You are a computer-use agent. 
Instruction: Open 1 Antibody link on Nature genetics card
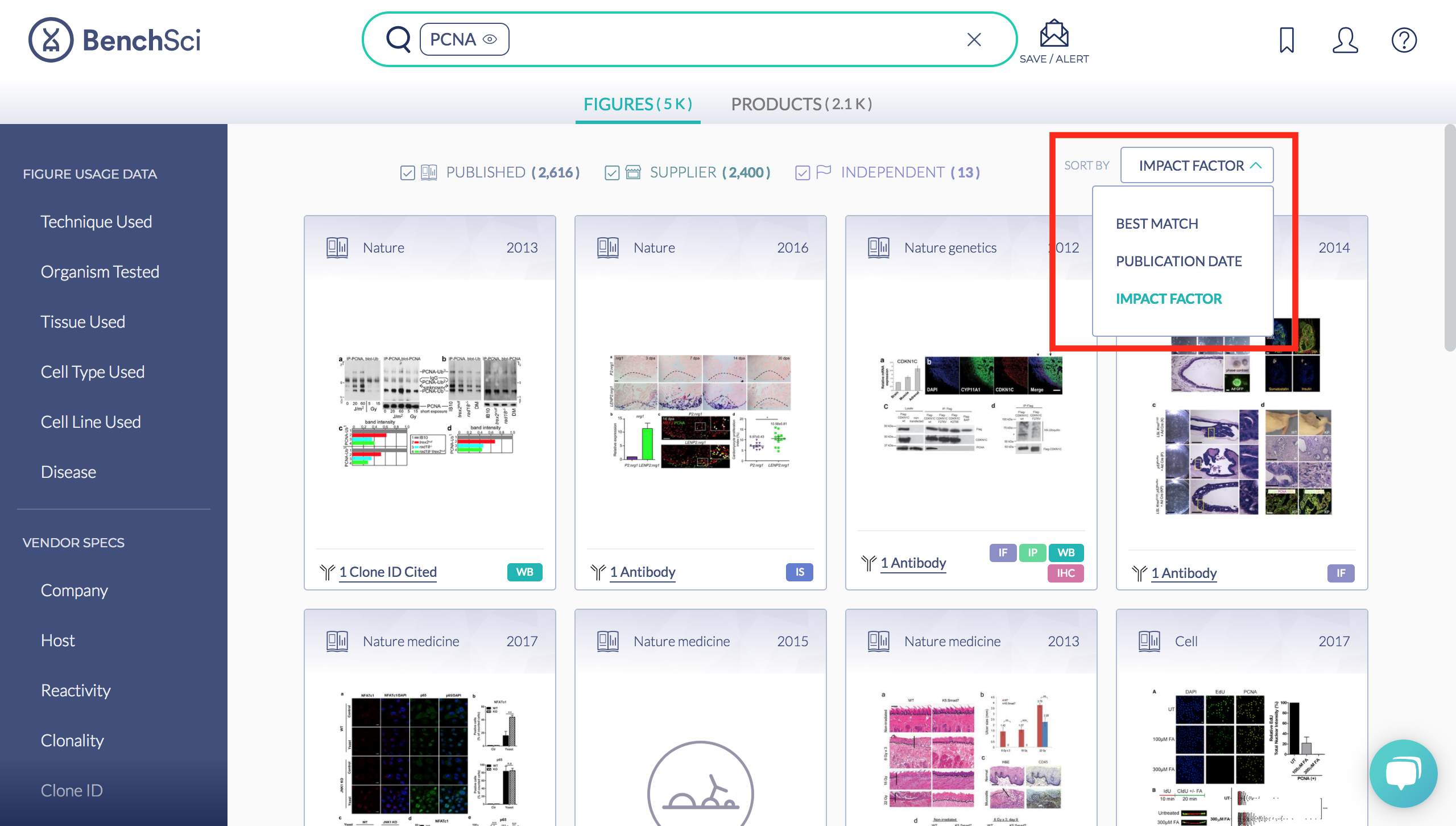pyautogui.click(x=913, y=563)
